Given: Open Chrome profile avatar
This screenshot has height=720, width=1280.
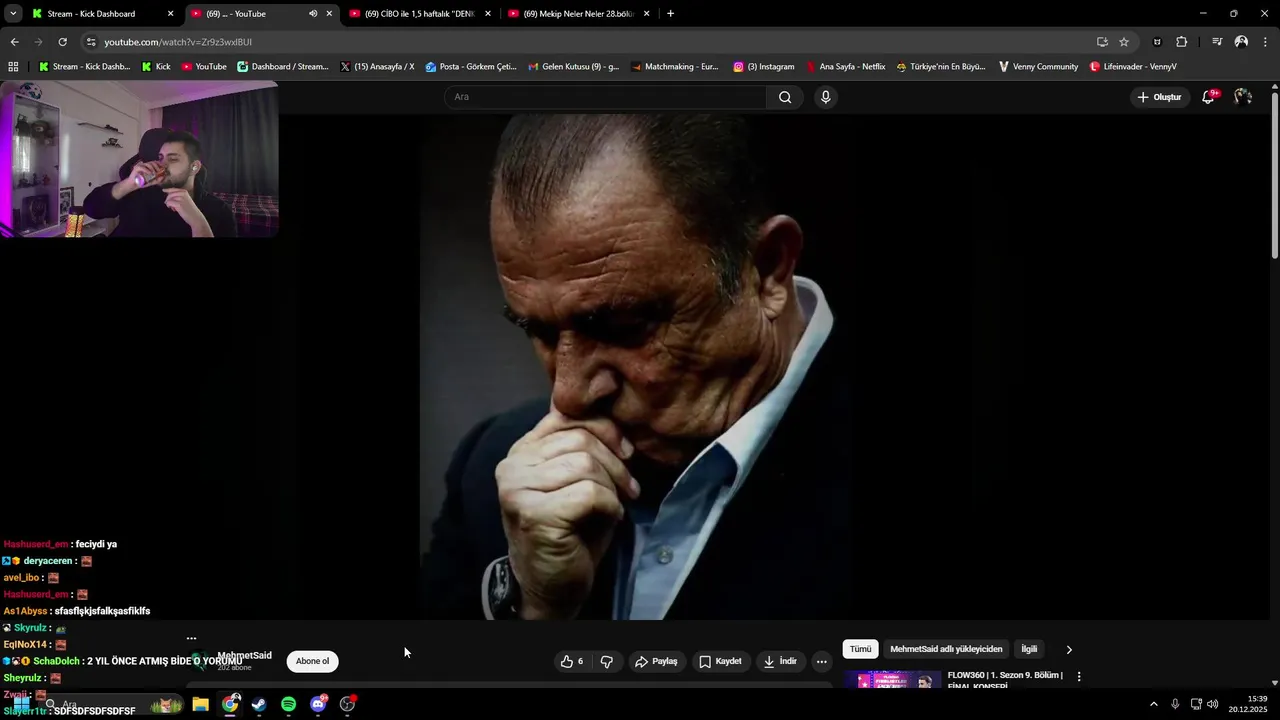Looking at the screenshot, I should (x=1241, y=42).
